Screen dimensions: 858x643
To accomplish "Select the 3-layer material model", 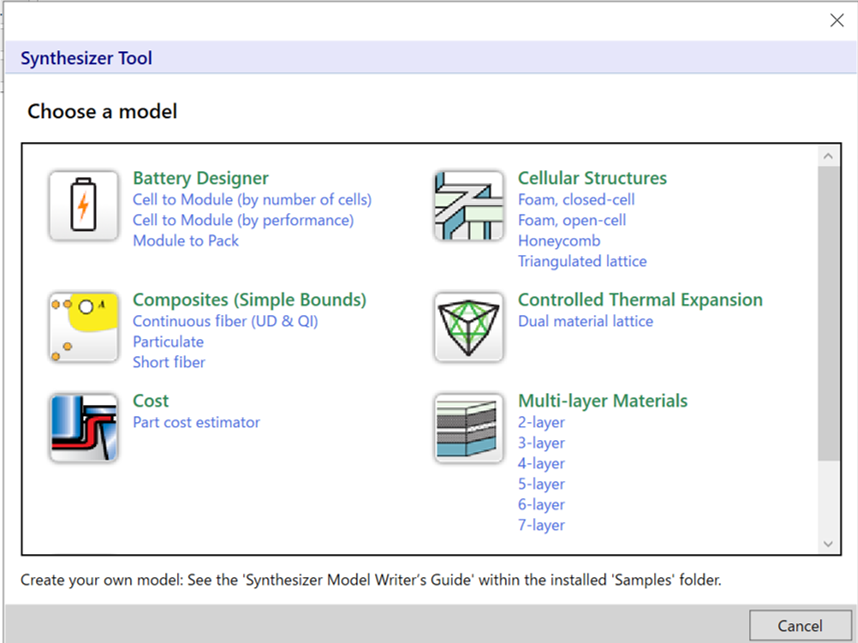I will (x=541, y=443).
